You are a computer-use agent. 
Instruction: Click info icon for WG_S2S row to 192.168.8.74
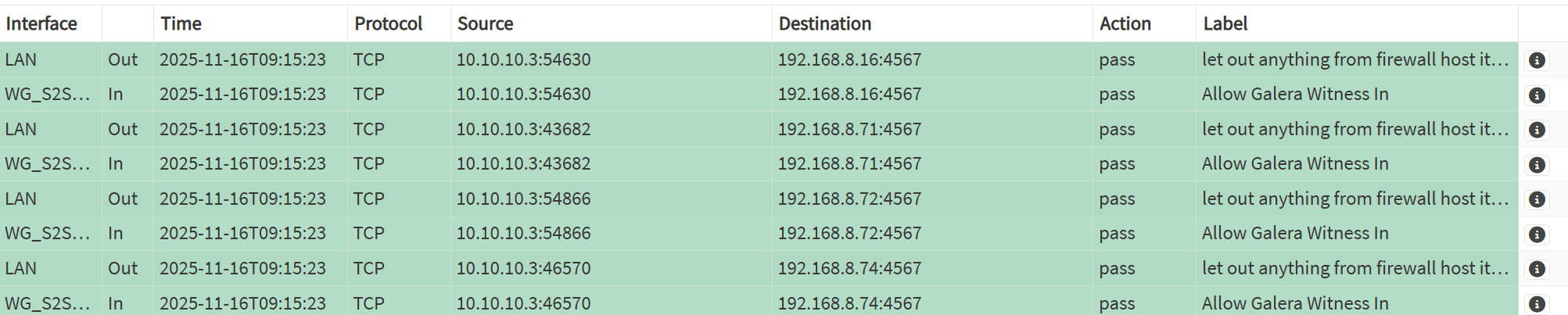[x=1537, y=304]
